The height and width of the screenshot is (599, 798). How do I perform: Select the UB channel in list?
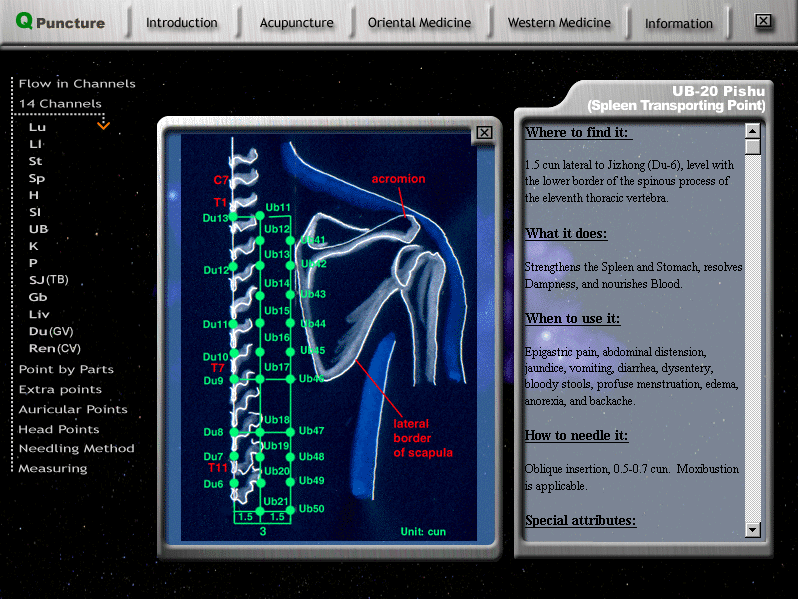[38, 229]
